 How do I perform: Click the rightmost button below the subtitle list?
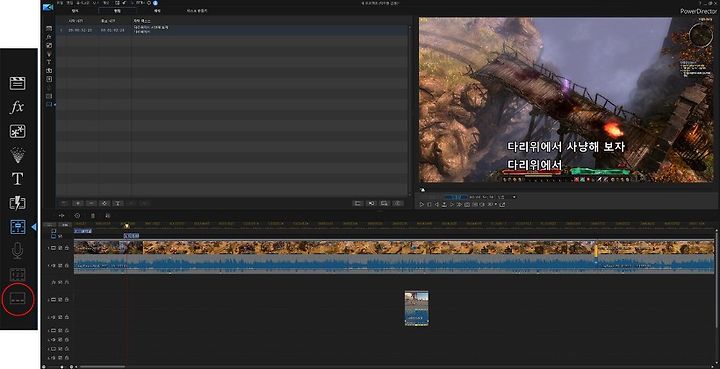(x=399, y=203)
